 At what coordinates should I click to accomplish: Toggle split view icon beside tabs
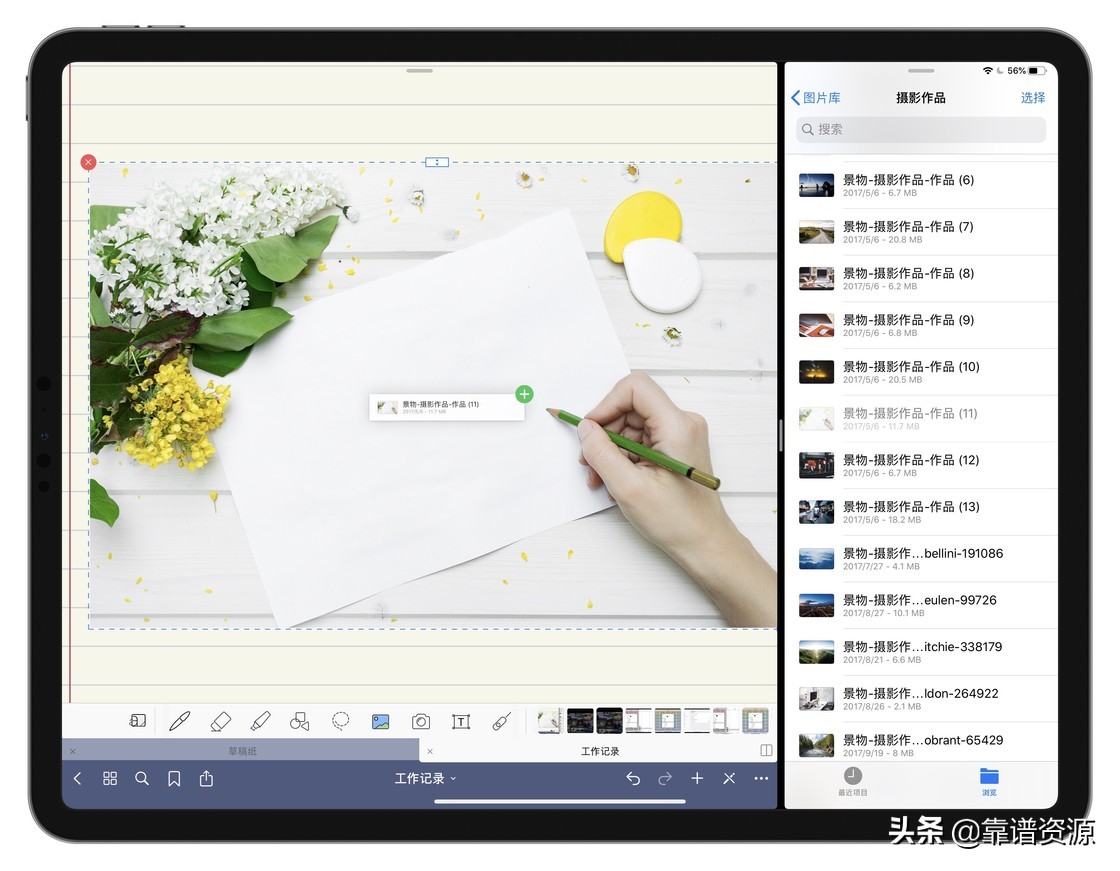(x=766, y=751)
